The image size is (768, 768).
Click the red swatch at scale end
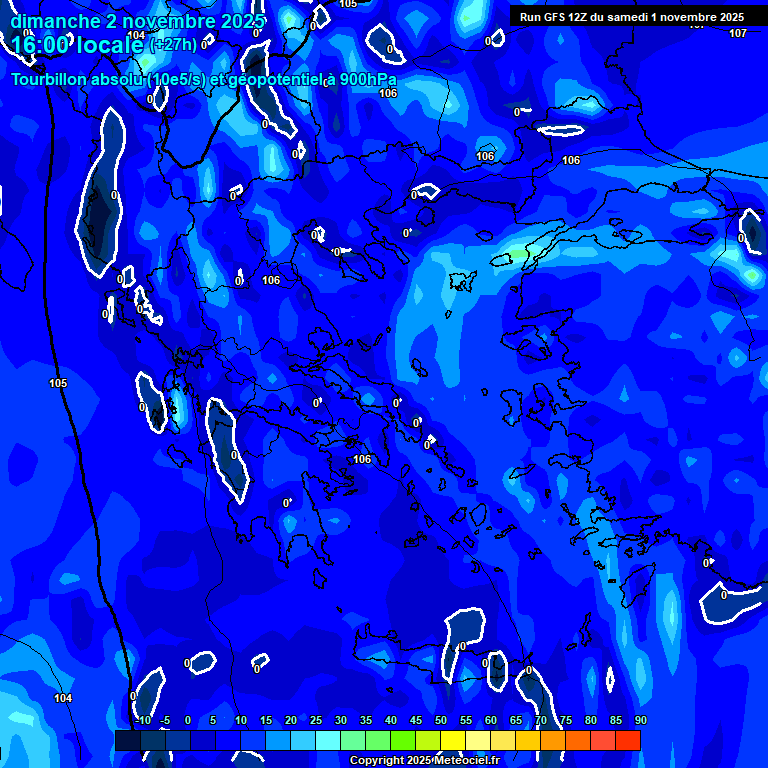coord(628,740)
